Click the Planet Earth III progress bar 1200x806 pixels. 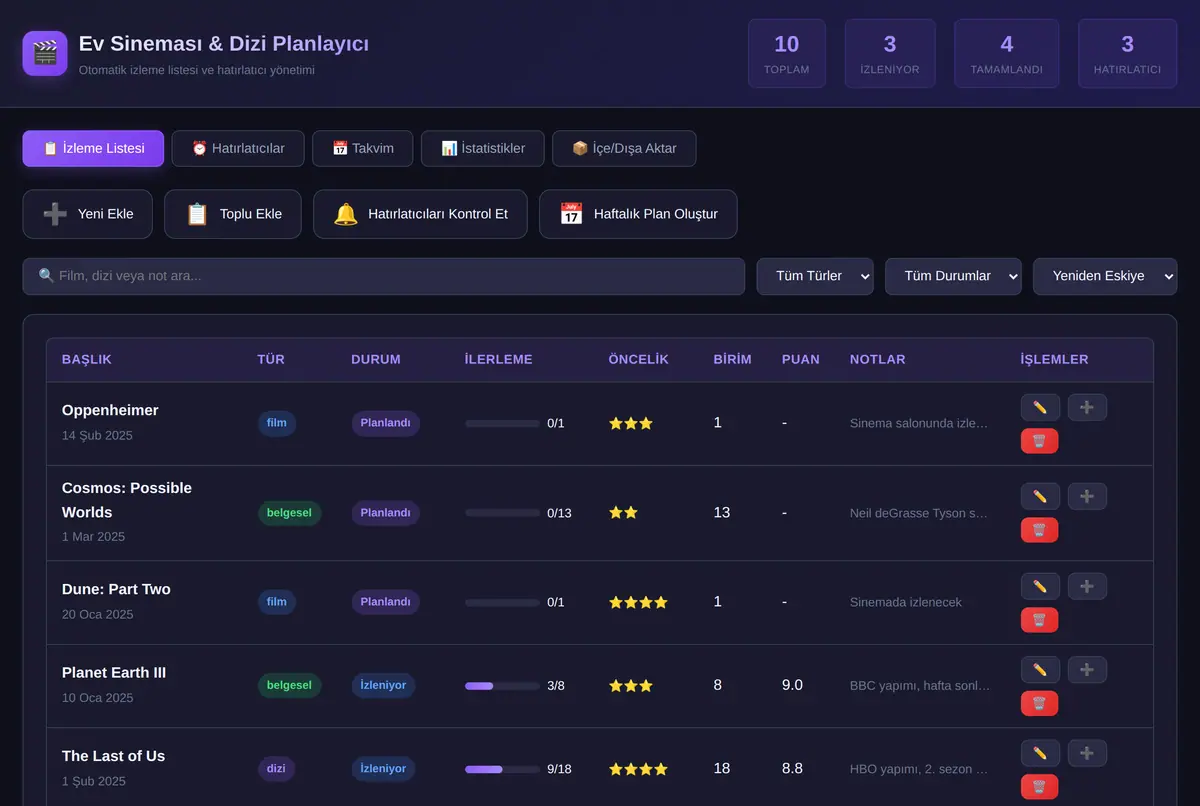click(x=502, y=686)
